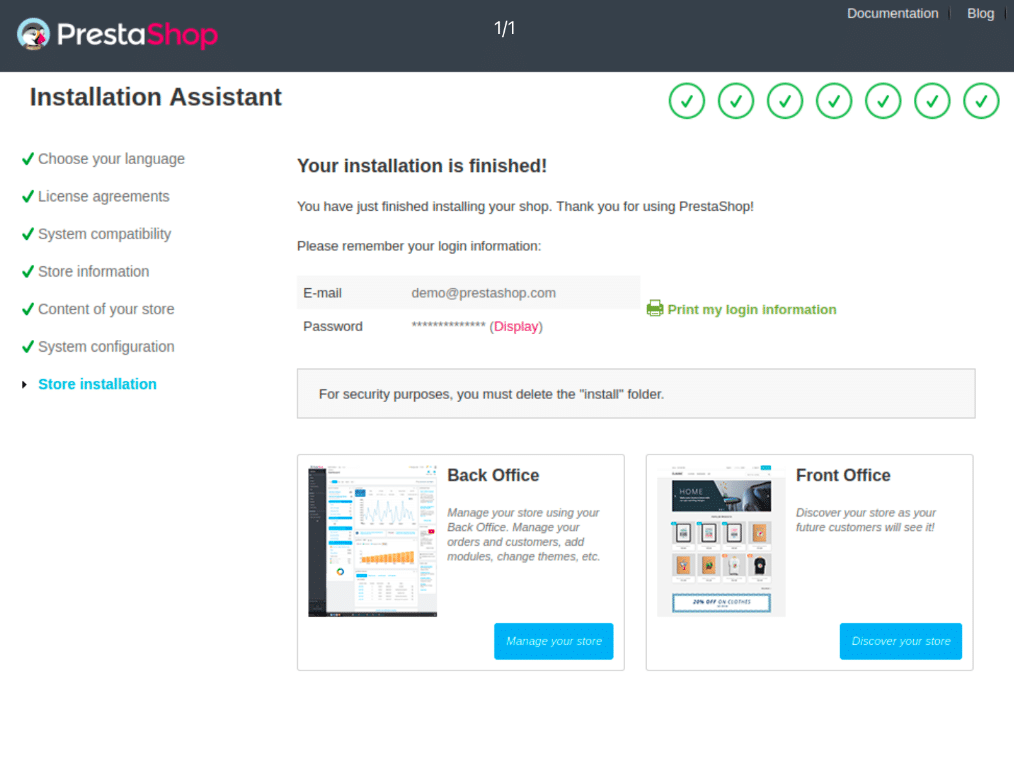Open the Blog link in the header

980,14
